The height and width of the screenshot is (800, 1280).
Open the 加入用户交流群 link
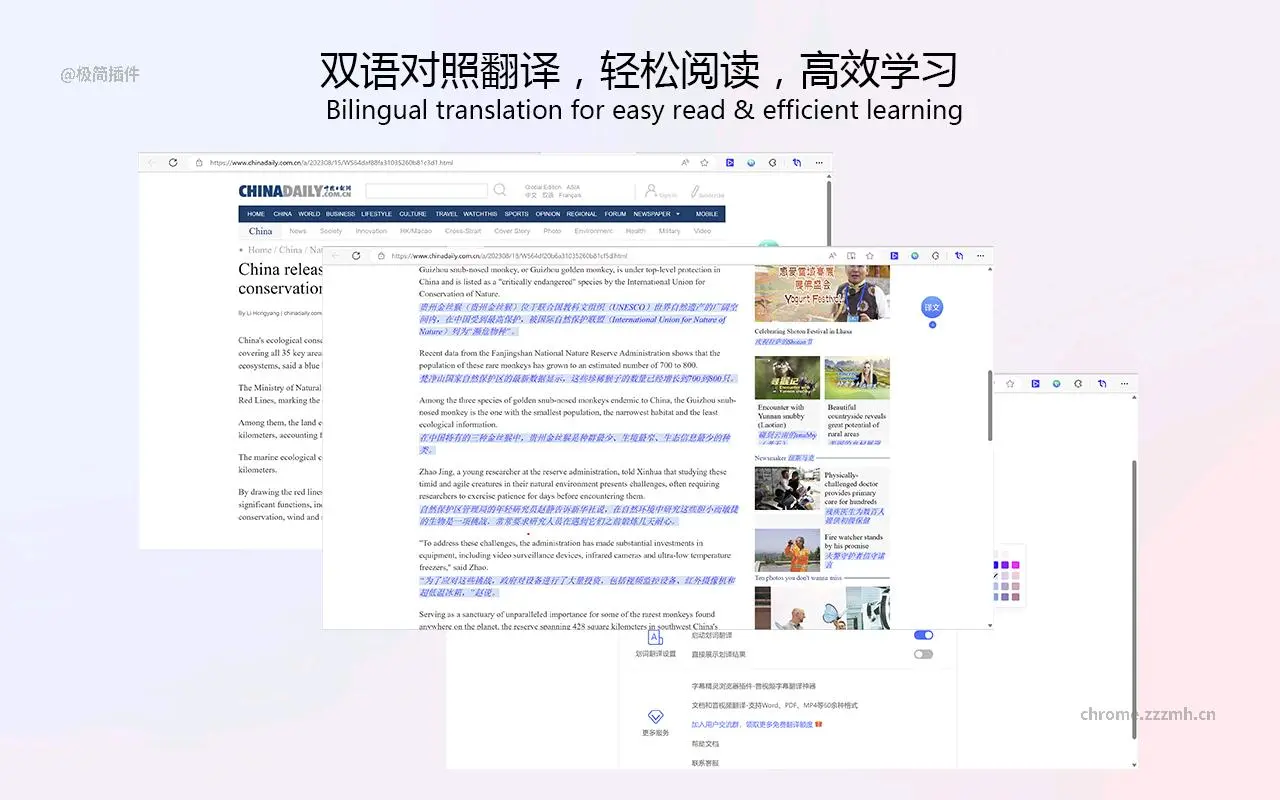click(x=715, y=724)
